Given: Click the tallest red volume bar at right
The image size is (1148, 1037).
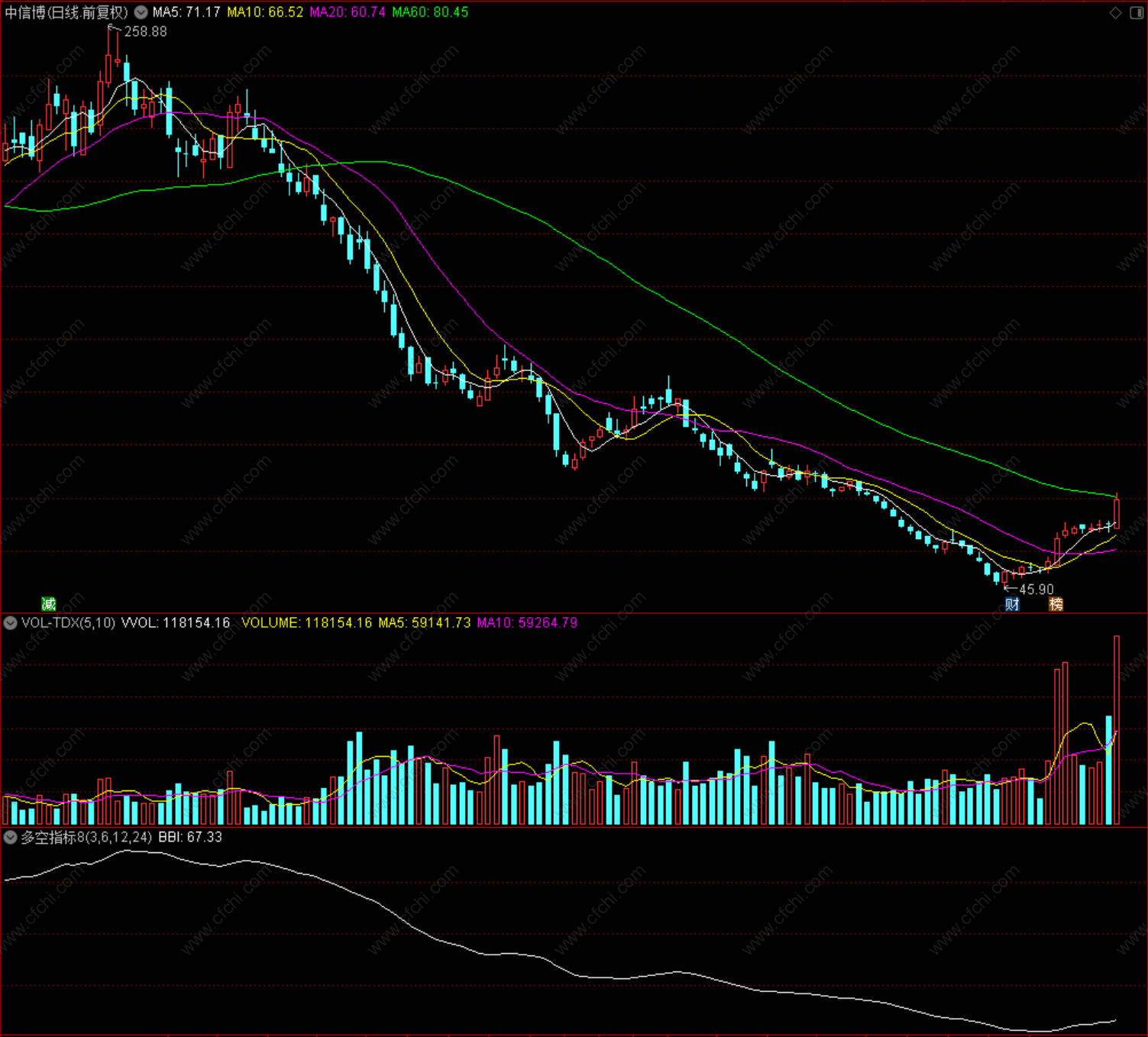Looking at the screenshot, I should 1117,730.
